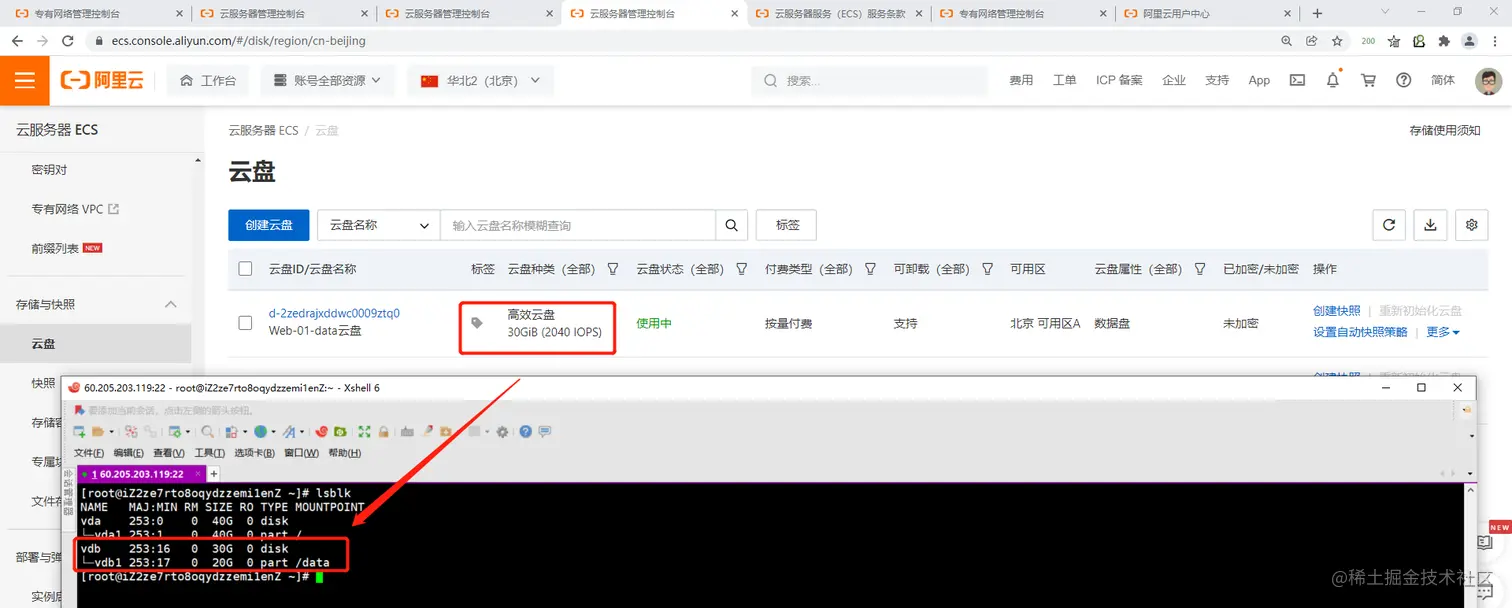The width and height of the screenshot is (1512, 608).
Task: Click the search magnifier beside disk name input
Action: pyautogui.click(x=732, y=225)
